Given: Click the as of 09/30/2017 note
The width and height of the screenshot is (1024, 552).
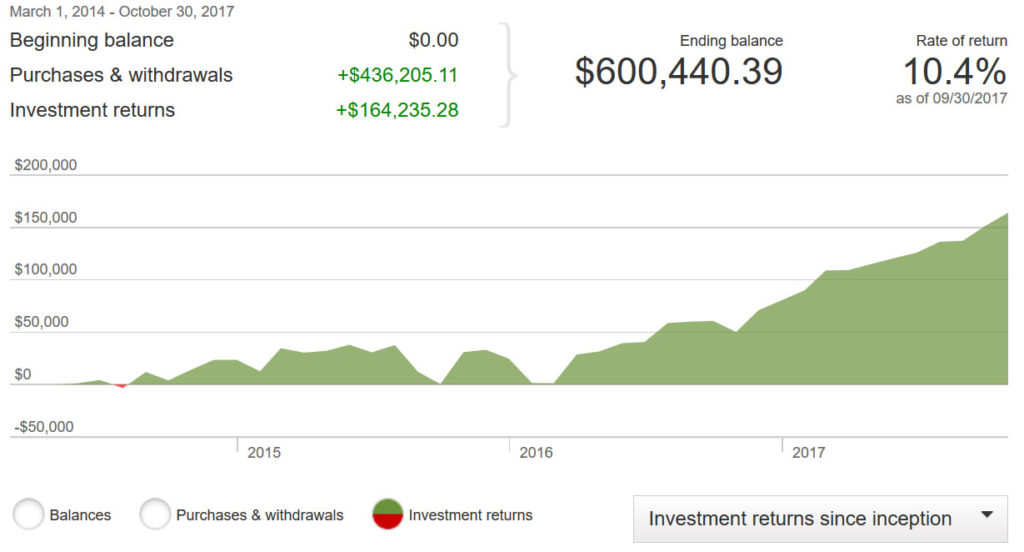Looking at the screenshot, I should (x=951, y=98).
